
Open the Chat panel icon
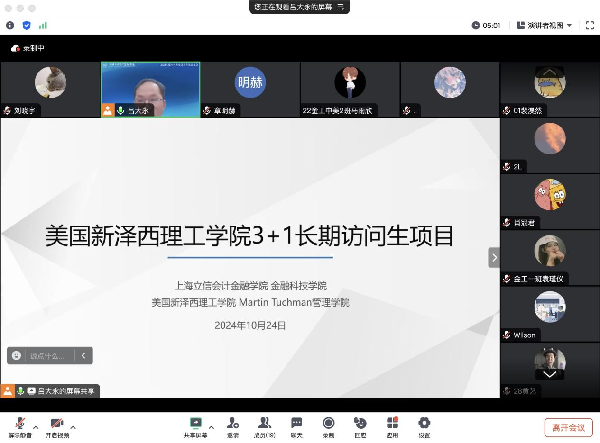tap(296, 423)
